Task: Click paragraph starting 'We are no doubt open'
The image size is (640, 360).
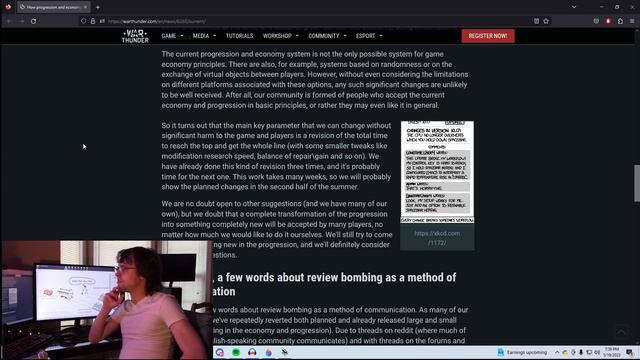Action: [277, 229]
